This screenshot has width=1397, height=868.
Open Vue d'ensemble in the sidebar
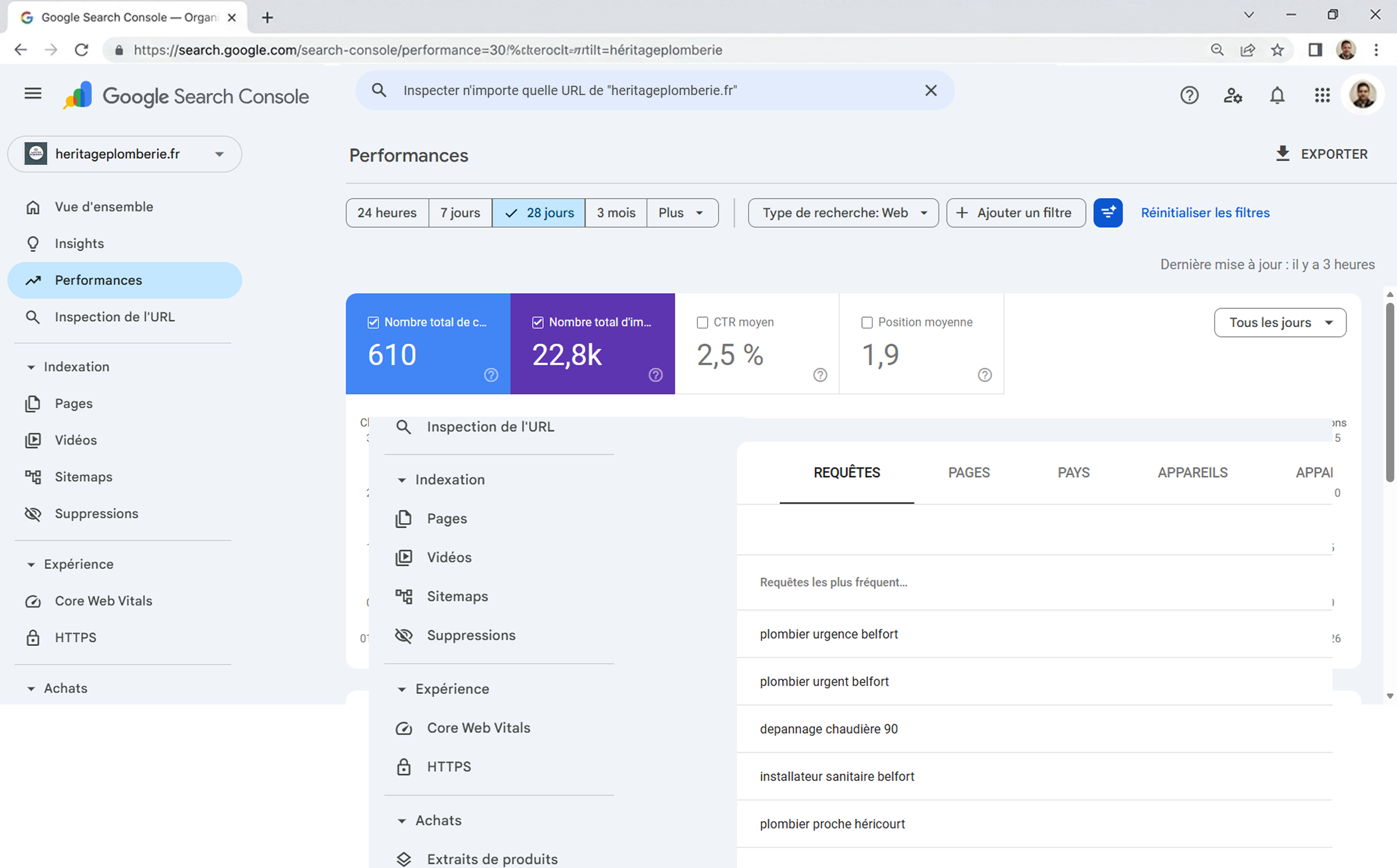tap(124, 207)
